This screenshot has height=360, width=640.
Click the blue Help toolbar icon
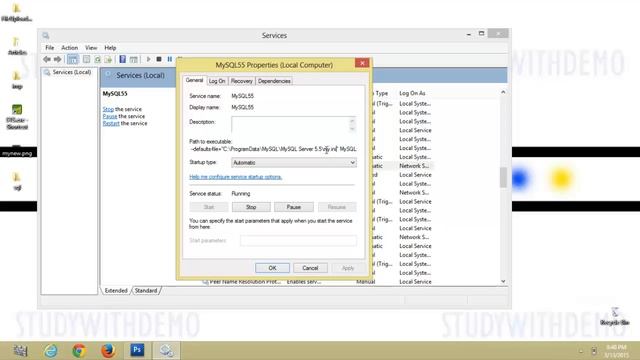tap(122, 60)
